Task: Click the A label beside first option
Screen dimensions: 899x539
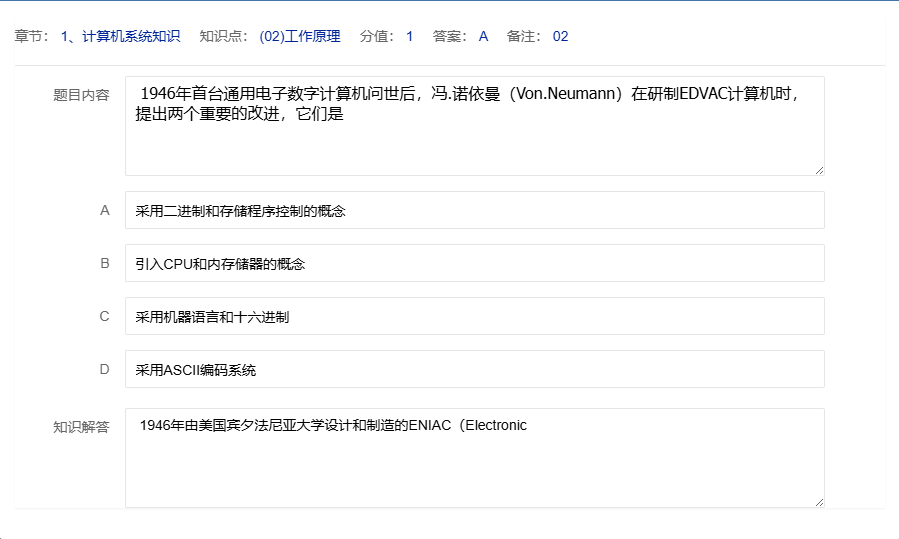Action: click(104, 210)
